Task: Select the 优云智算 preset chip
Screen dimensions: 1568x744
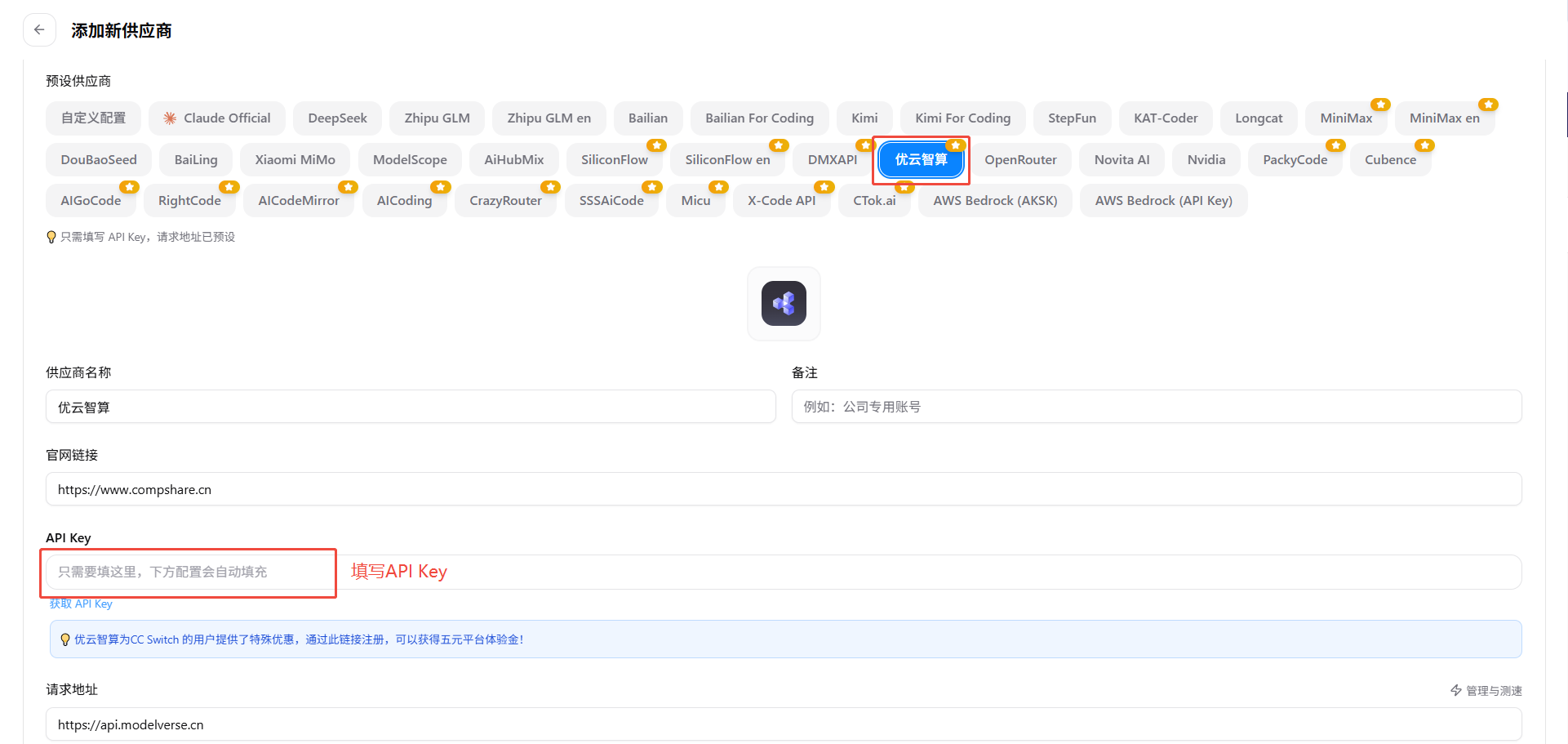Action: pos(921,160)
